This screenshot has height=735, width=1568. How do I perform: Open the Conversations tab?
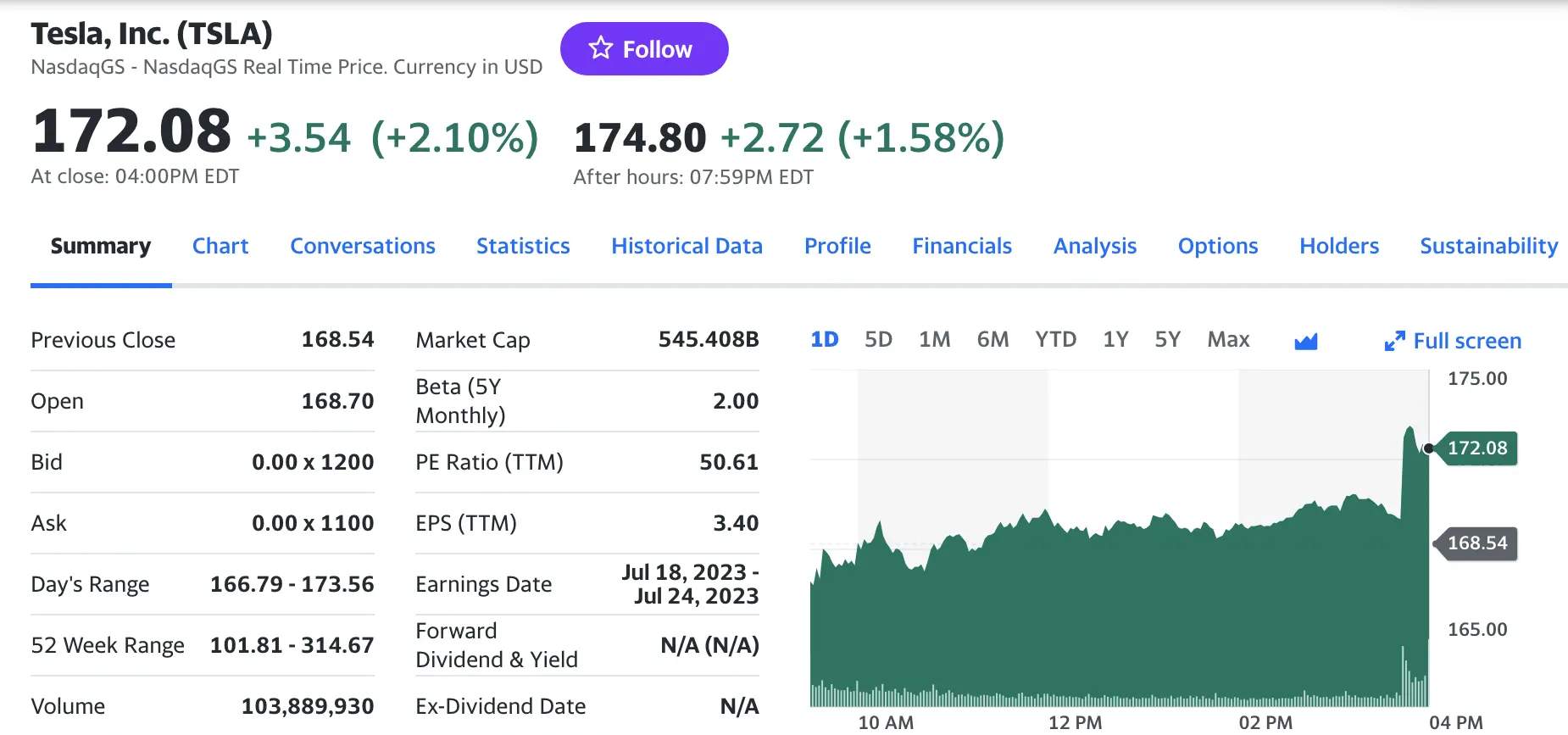pyautogui.click(x=363, y=246)
